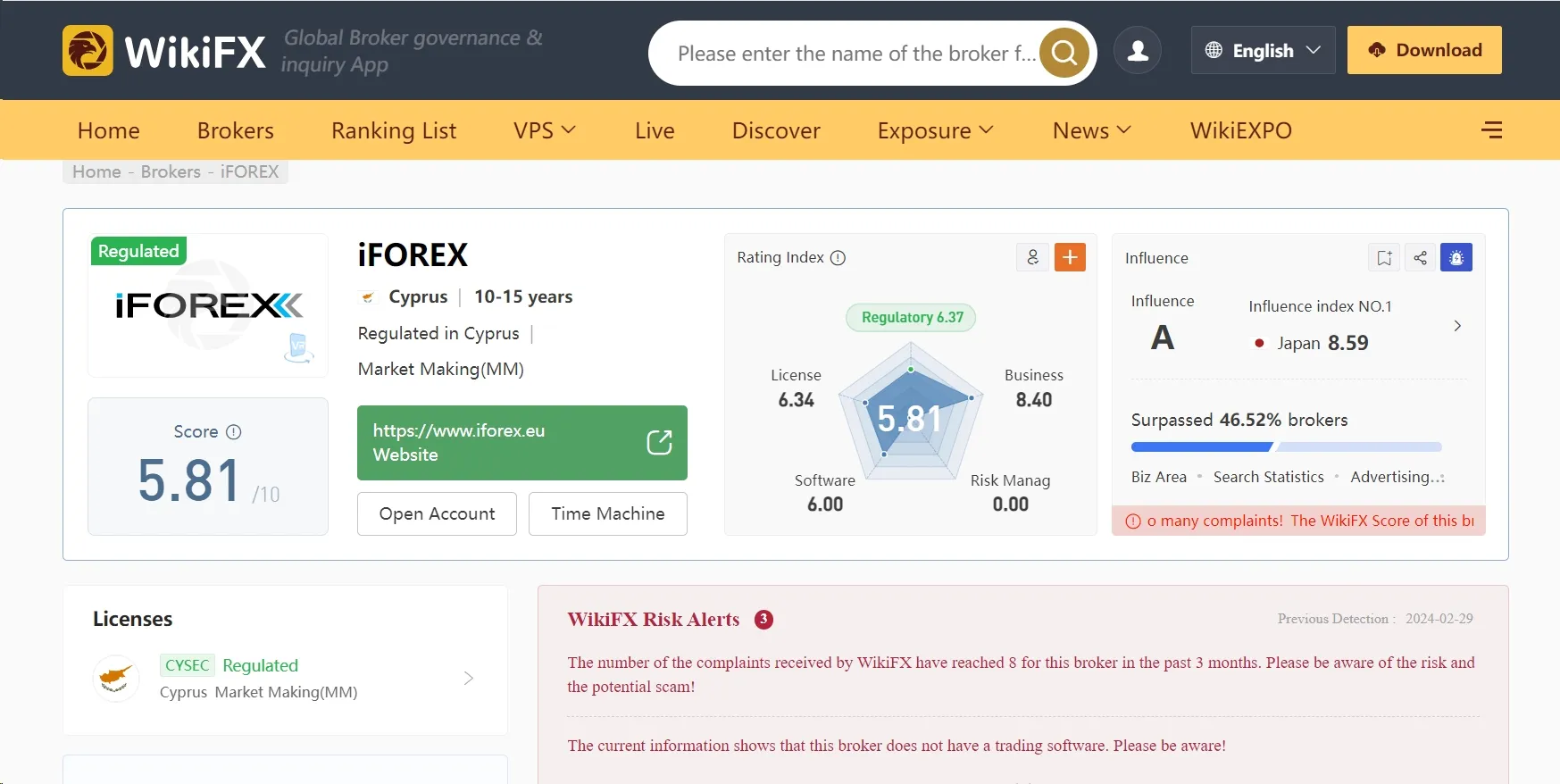Click the globe language icon
Image resolution: width=1560 pixels, height=784 pixels.
point(1214,50)
